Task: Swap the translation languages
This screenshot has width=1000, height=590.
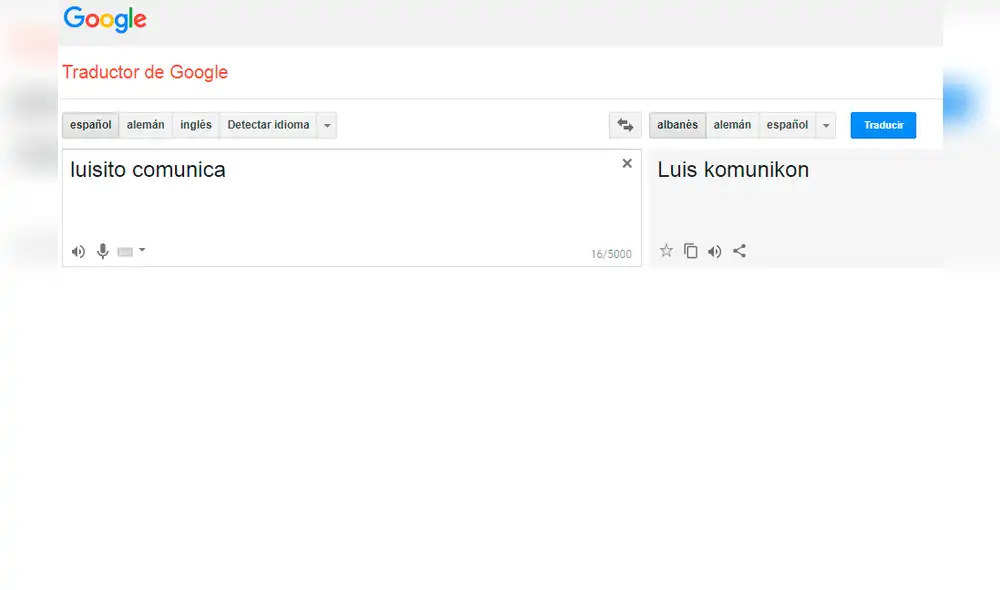Action: coord(625,125)
